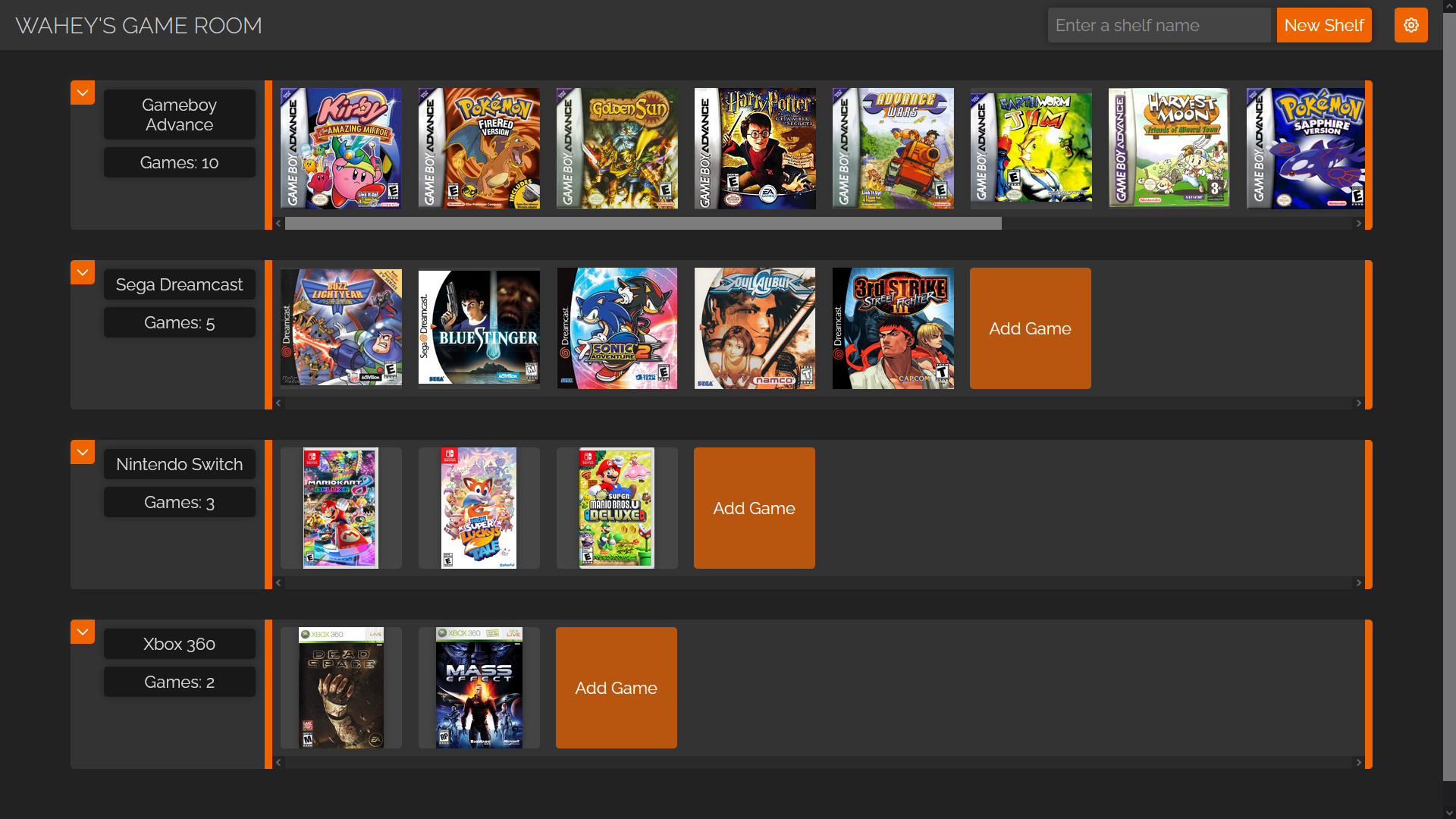
Task: Focus the shelf name input field
Action: coord(1159,25)
